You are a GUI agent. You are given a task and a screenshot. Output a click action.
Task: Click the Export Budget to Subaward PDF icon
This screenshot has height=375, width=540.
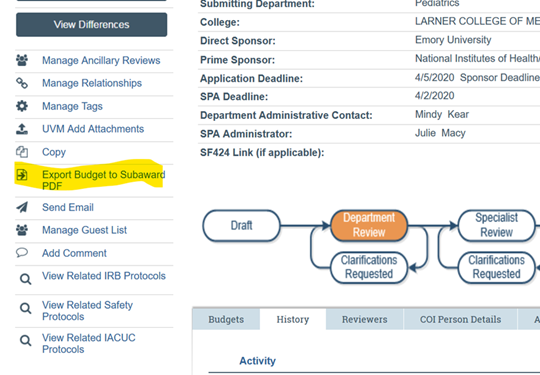click(x=22, y=175)
